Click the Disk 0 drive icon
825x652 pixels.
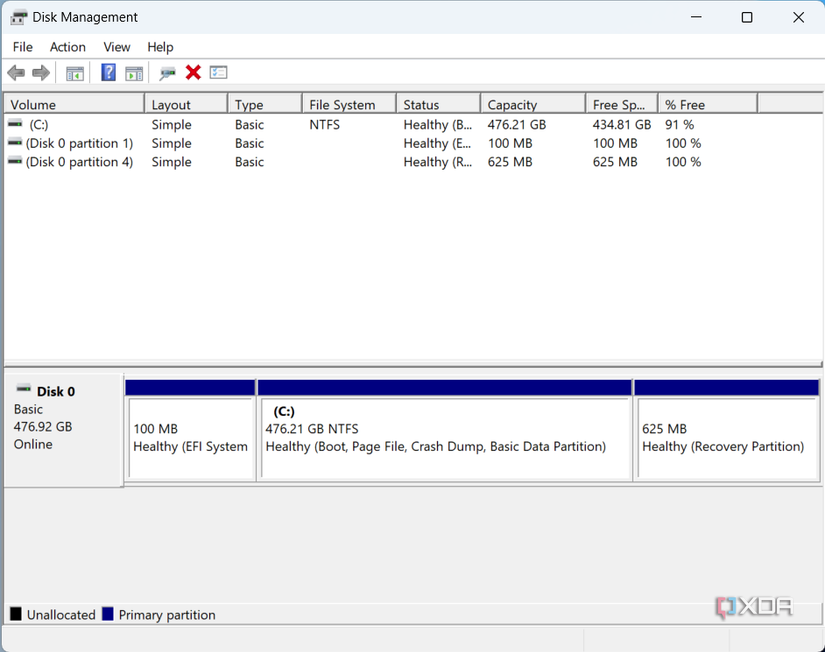[x=24, y=389]
